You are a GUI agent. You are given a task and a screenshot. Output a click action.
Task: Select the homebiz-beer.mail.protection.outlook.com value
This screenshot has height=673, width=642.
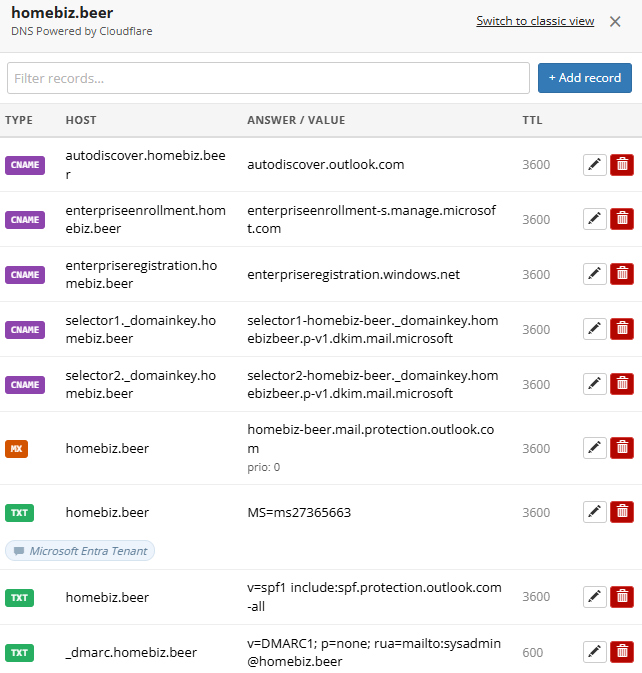(x=370, y=439)
